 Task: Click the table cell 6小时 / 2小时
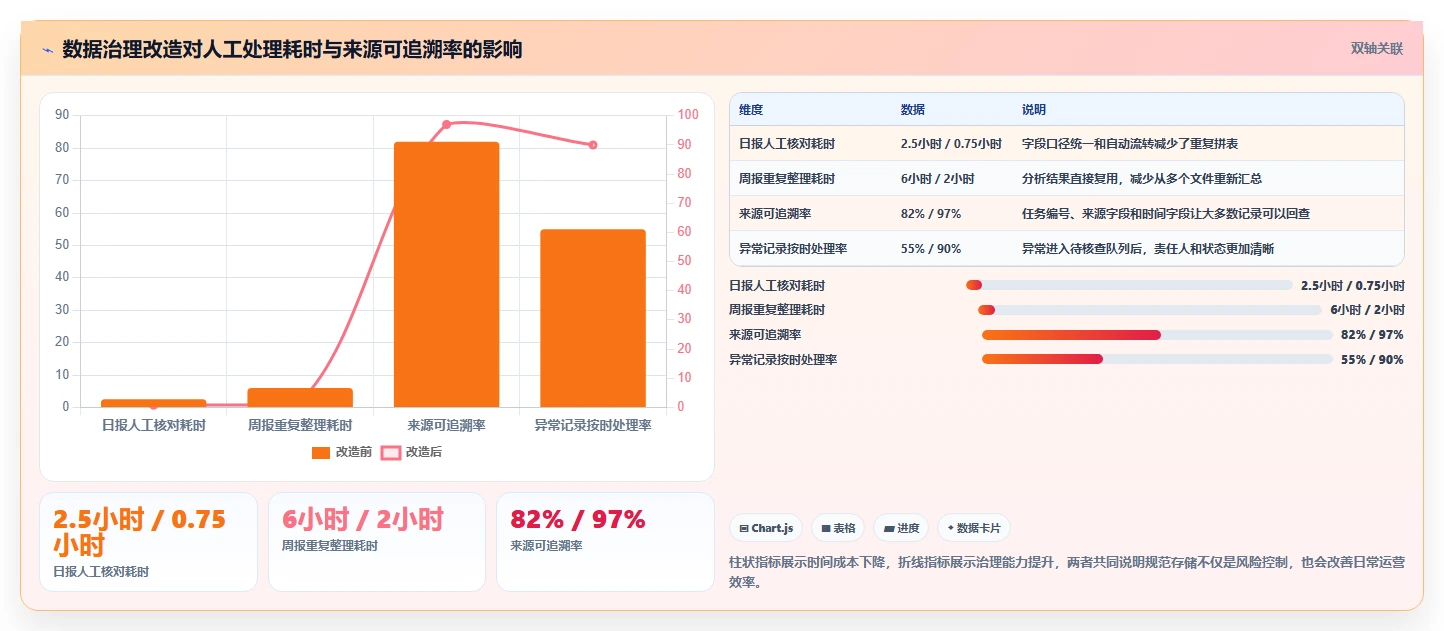point(937,179)
